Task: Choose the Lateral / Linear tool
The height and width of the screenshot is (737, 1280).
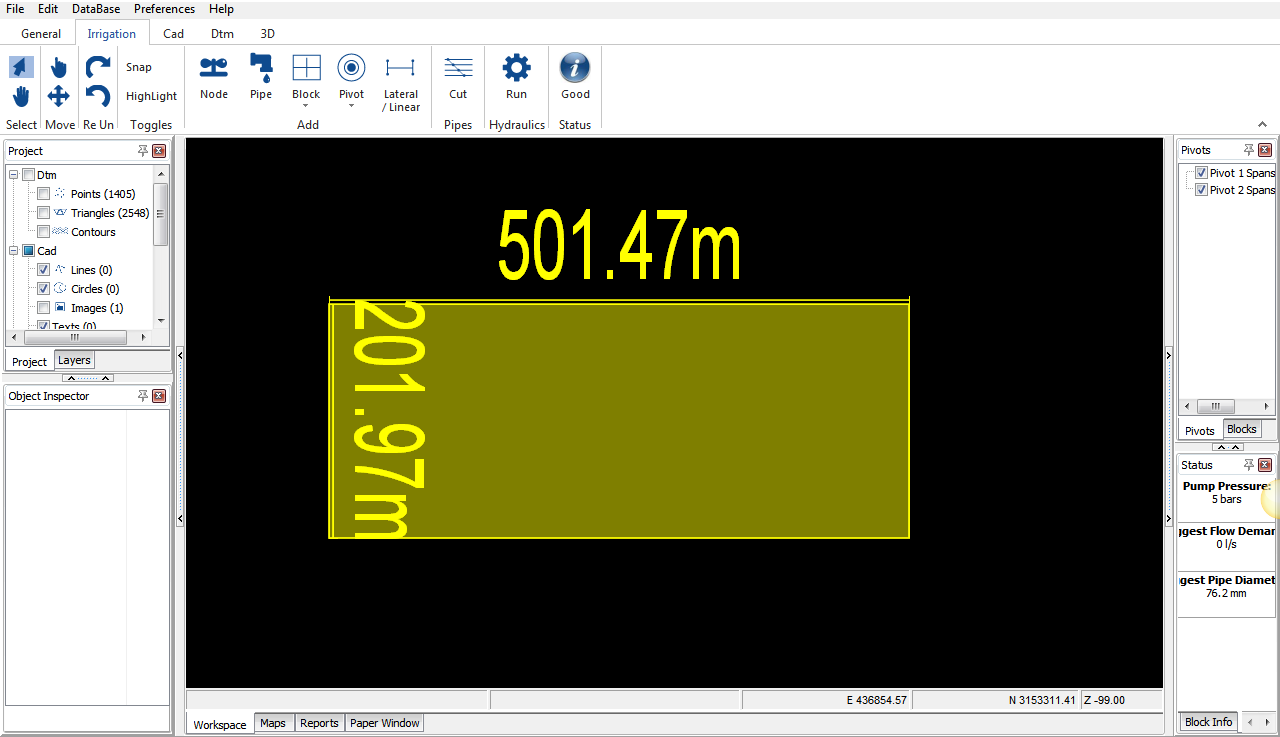Action: 401,68
